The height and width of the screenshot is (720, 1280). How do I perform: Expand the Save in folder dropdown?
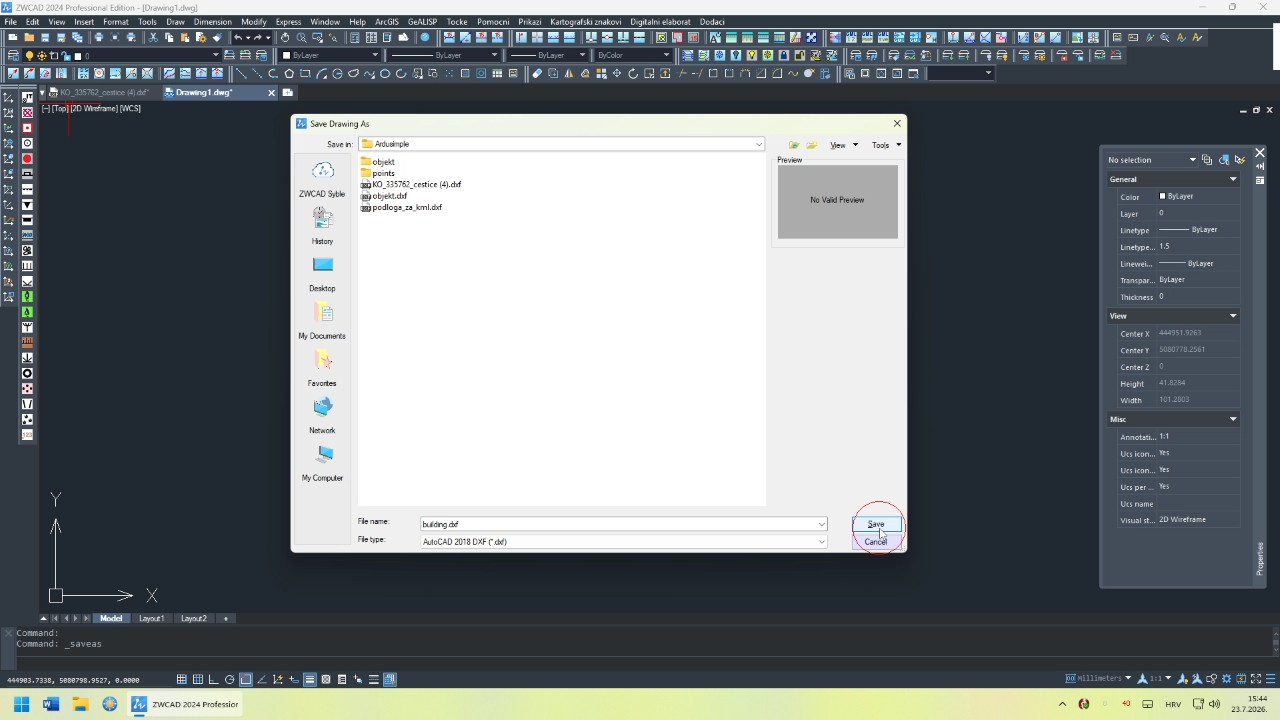pos(759,145)
